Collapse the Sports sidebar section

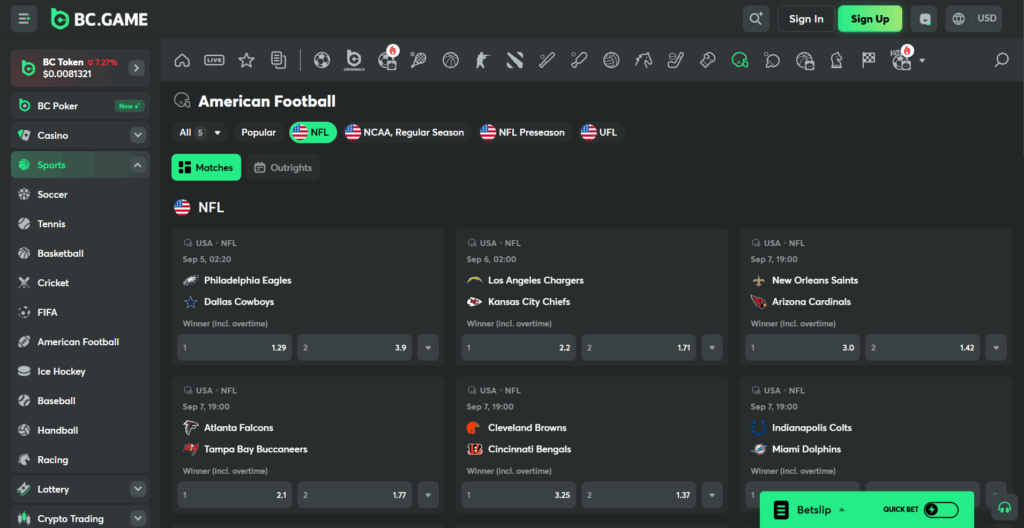coord(137,165)
